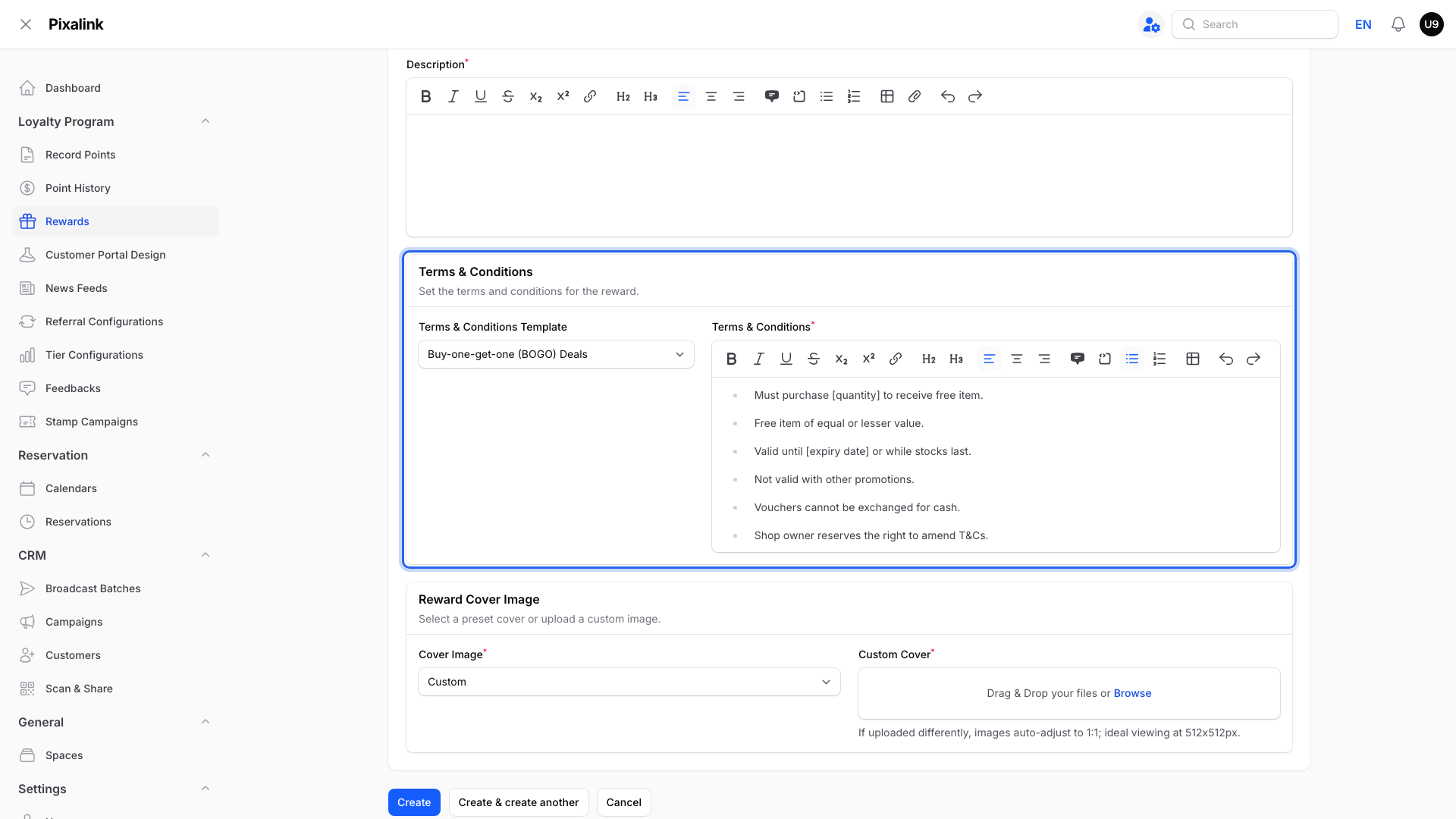Open Terms & Conditions Template dropdown

point(556,354)
